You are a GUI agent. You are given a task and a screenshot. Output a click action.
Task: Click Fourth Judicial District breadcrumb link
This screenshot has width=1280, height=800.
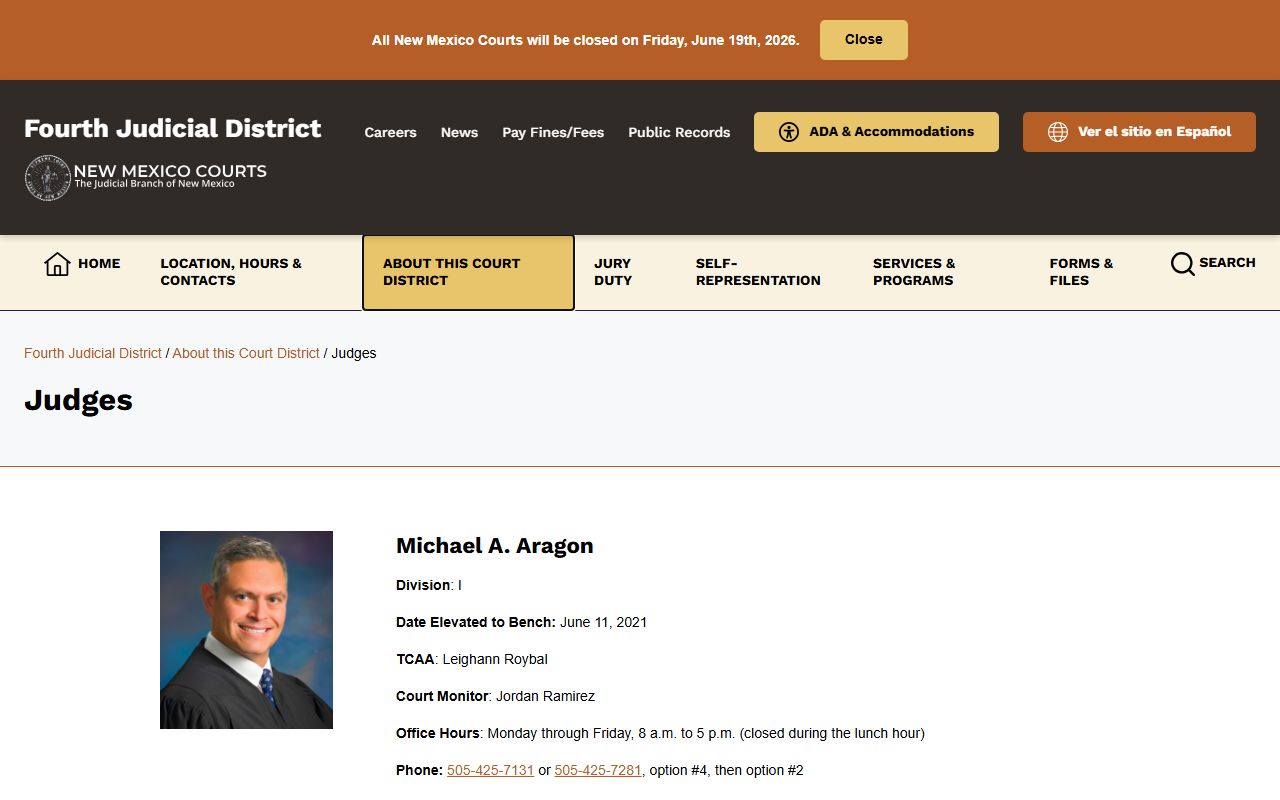coord(93,353)
